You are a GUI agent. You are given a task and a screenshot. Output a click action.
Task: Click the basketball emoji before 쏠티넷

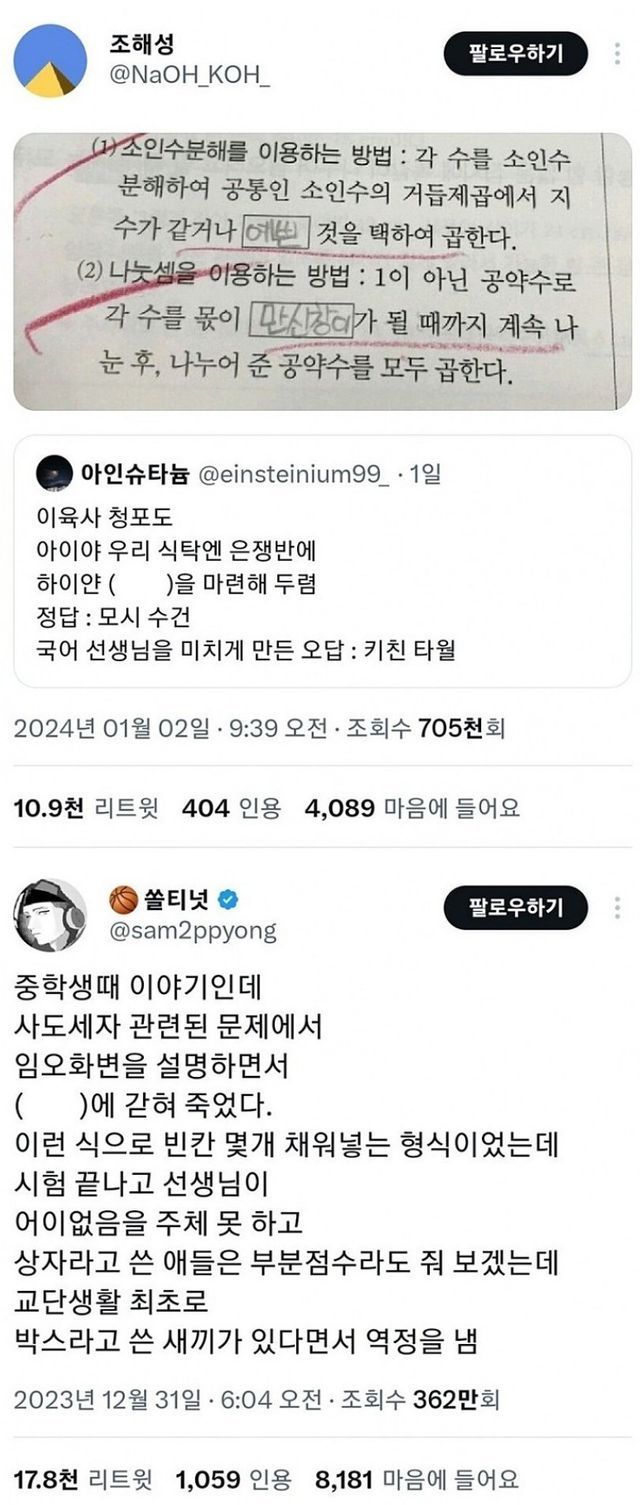123,900
